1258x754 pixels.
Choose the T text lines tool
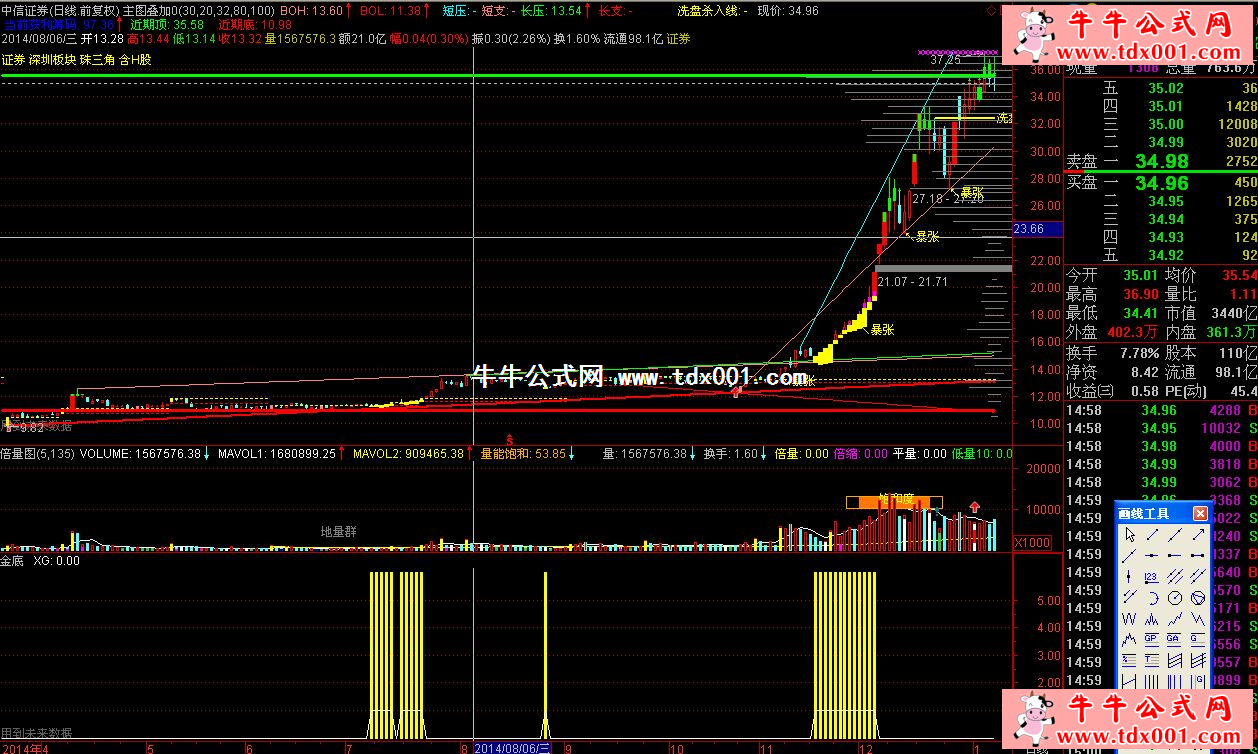coord(1151,660)
